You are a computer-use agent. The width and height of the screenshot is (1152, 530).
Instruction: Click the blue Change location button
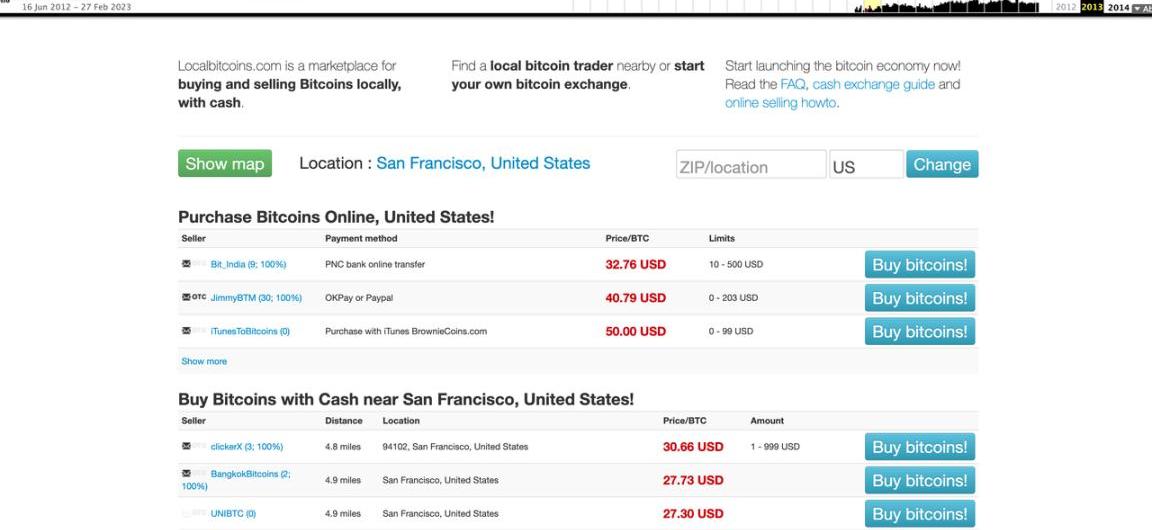941,165
